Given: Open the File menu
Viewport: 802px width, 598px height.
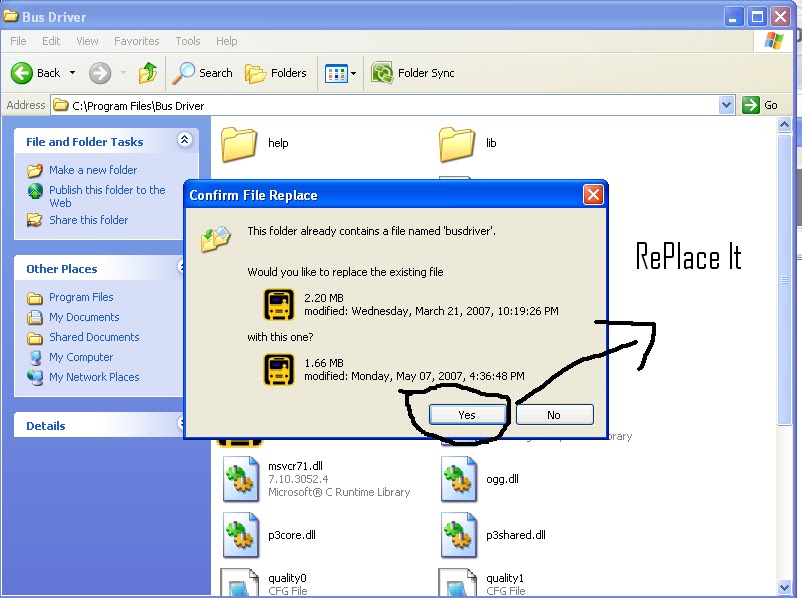Looking at the screenshot, I should [x=18, y=41].
